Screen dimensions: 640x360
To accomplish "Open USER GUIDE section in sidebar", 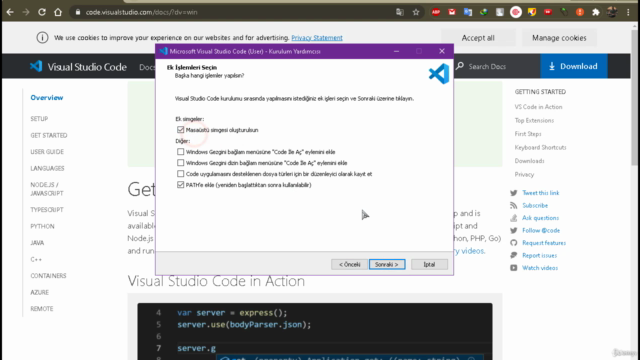I will 47,152.
